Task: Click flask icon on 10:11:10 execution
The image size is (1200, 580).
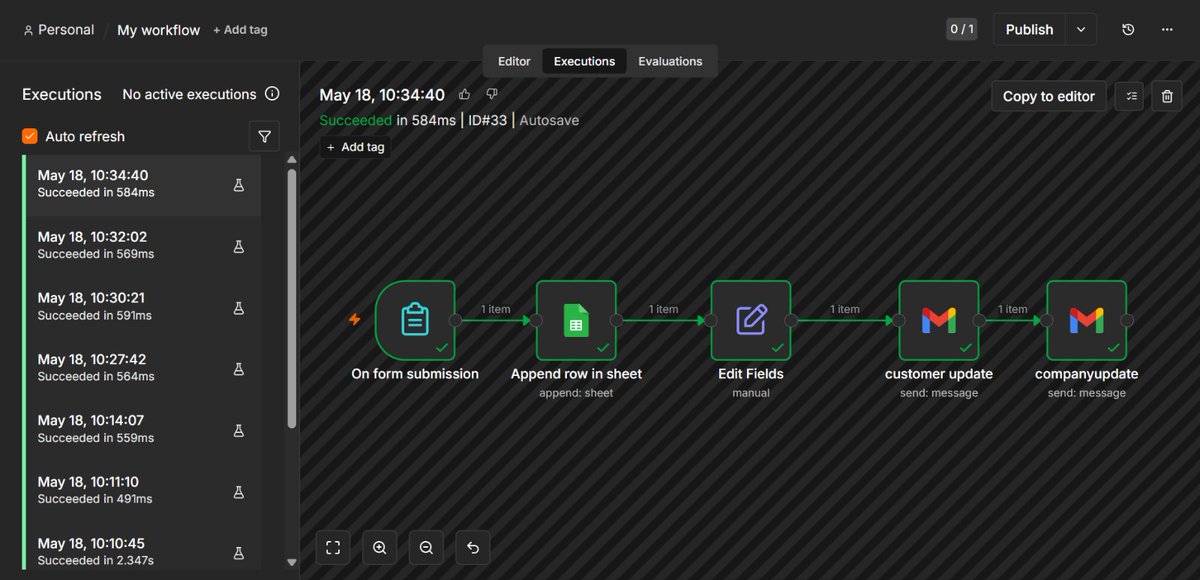Action: coord(239,491)
